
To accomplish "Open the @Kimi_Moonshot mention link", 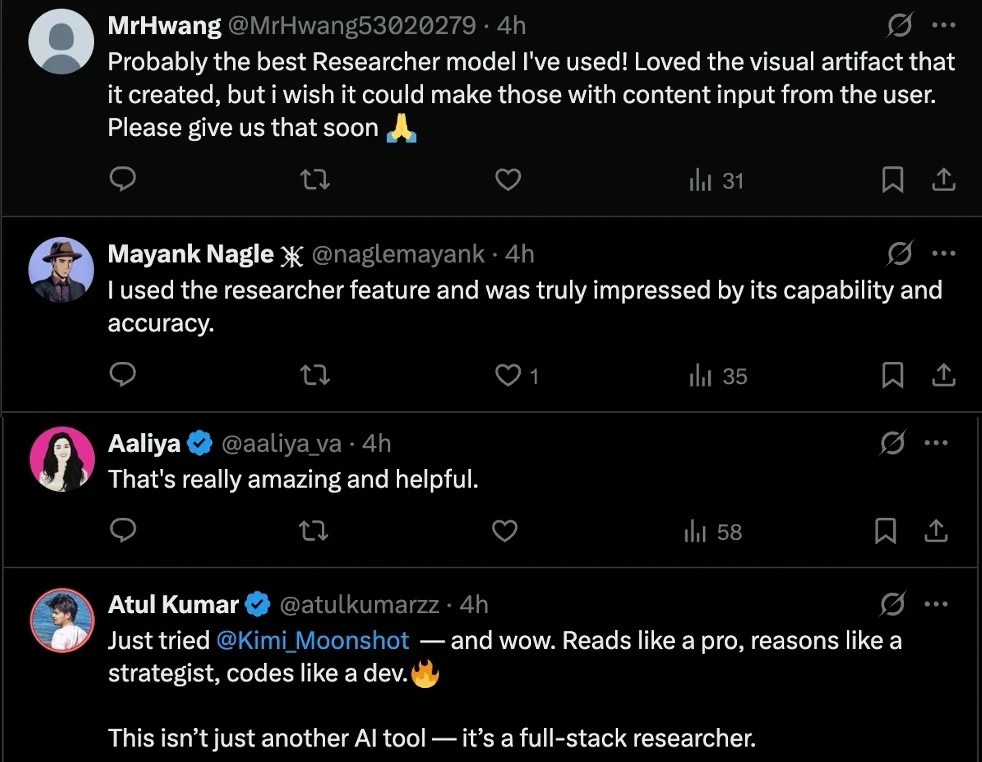I will point(313,641).
